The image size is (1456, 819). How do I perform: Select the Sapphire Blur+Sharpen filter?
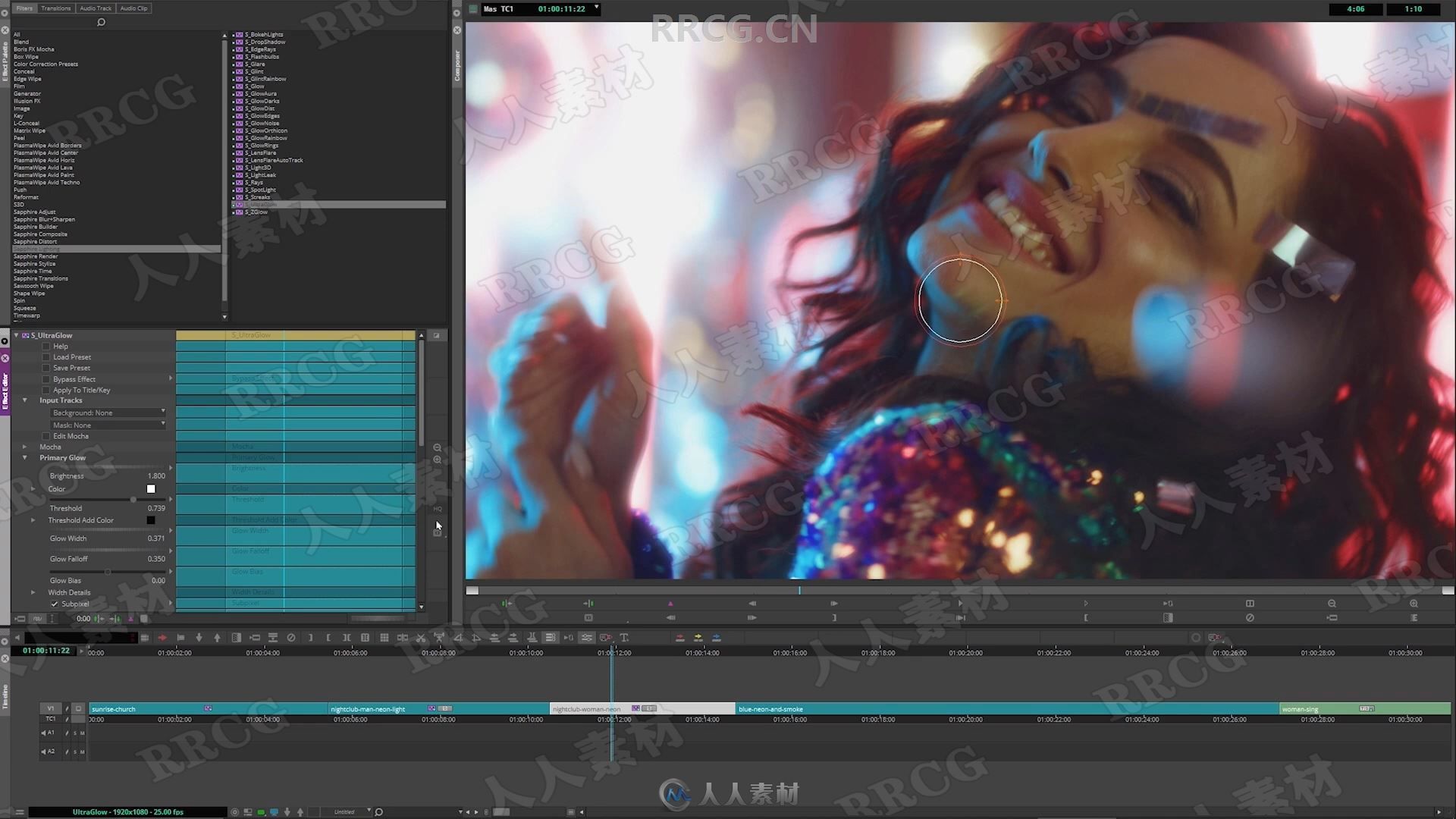(x=44, y=219)
